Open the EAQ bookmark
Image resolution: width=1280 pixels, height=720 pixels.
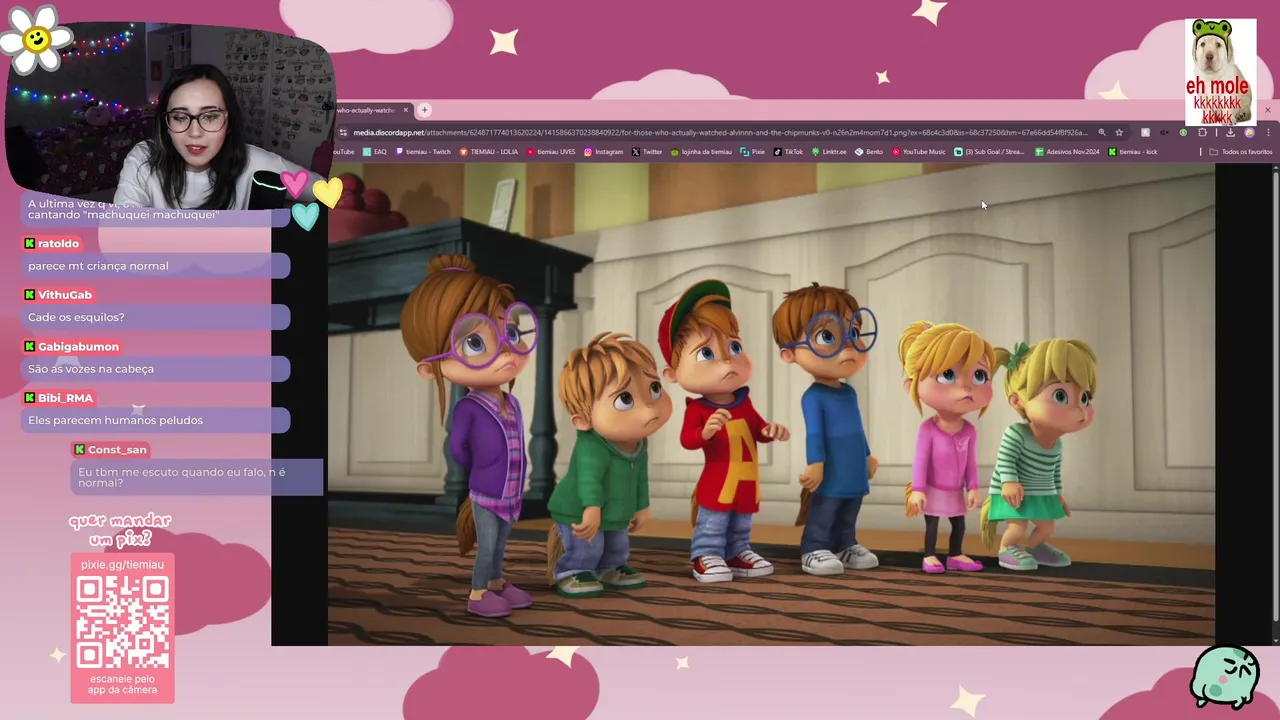375,152
